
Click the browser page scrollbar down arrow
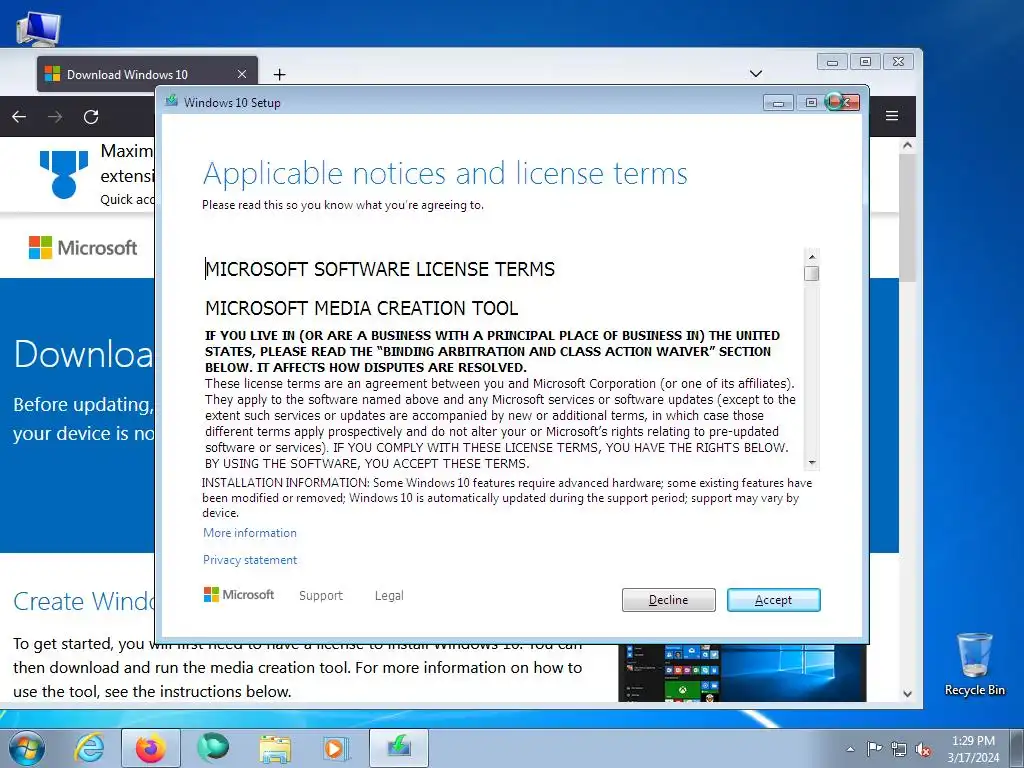(x=907, y=694)
